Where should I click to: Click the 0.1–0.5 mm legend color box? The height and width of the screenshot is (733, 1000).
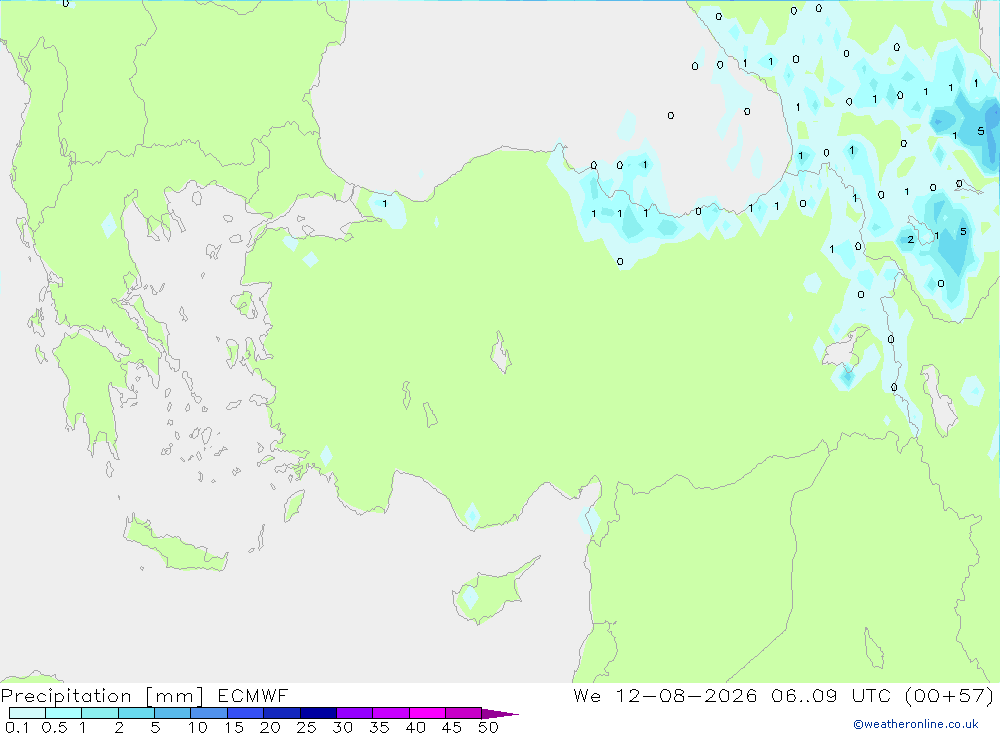pyautogui.click(x=27, y=713)
